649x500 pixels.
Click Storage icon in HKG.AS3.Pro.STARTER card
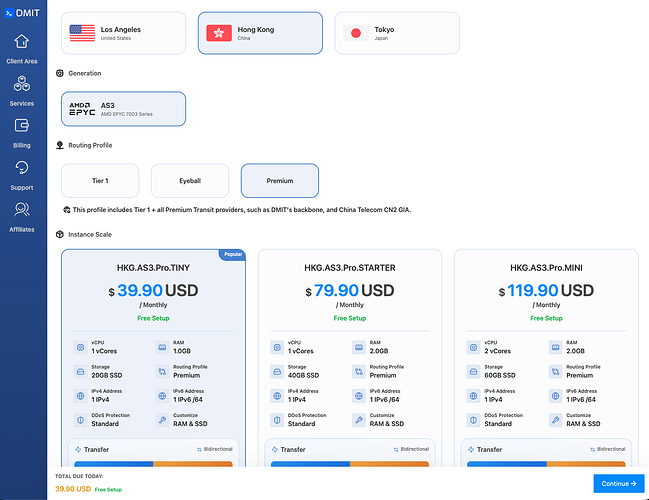(x=277, y=372)
